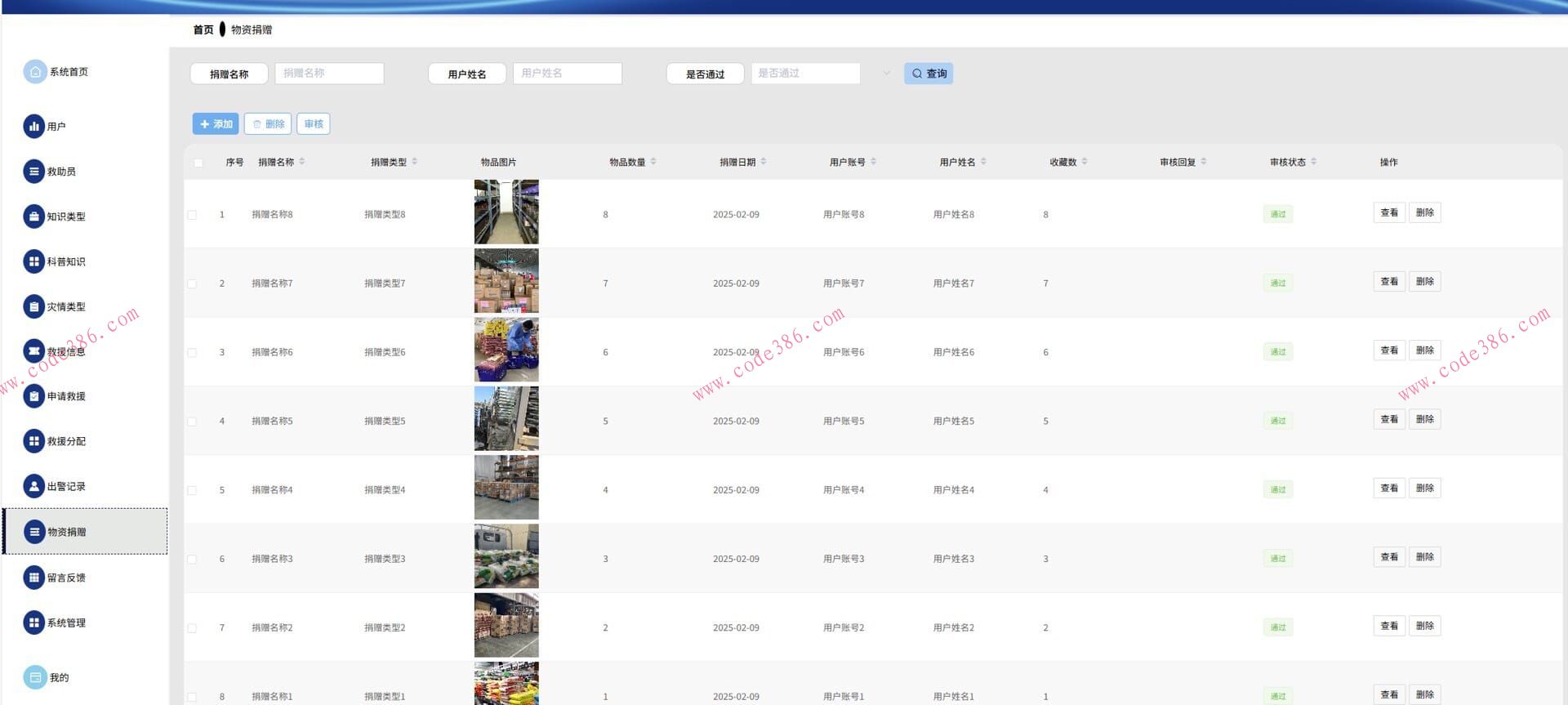This screenshot has height=705, width=1568.
Task: Open 灾情类型 clipboard icon
Action: coord(33,307)
